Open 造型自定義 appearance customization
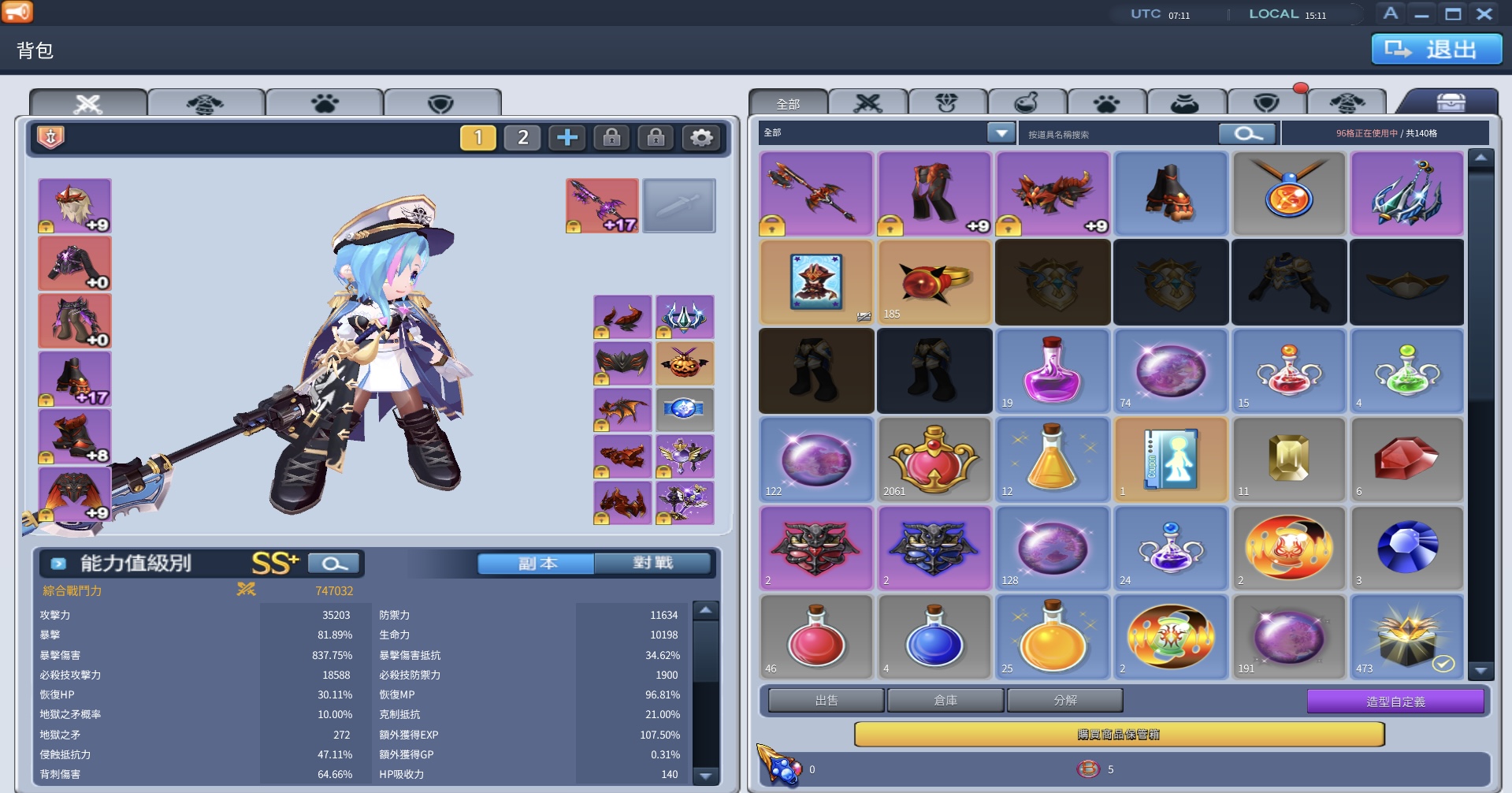The image size is (1512, 793). (x=1395, y=701)
